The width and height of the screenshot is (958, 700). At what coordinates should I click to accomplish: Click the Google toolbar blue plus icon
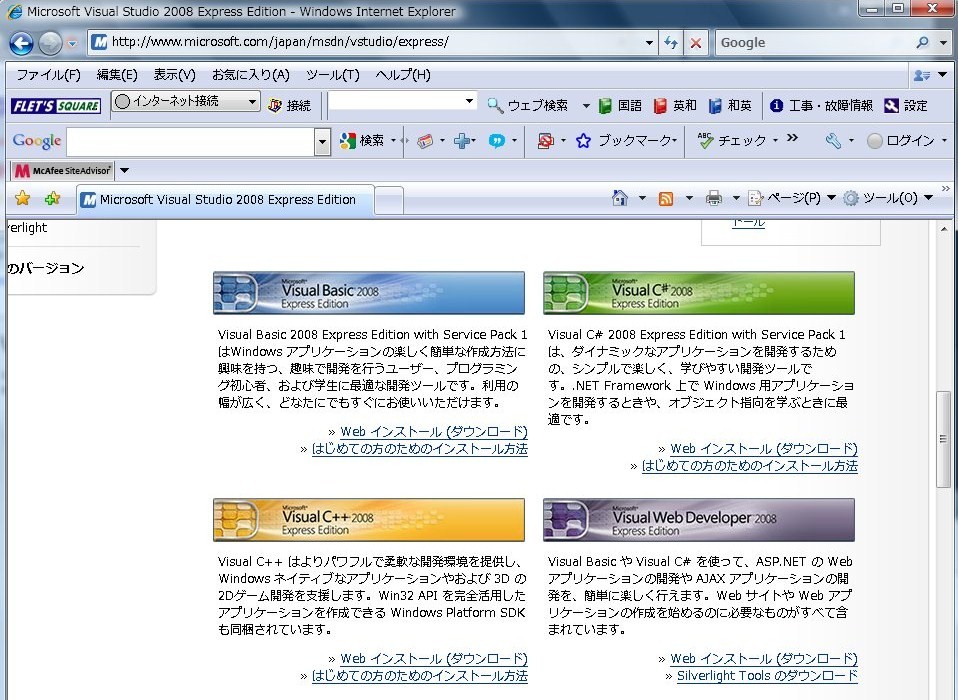point(462,141)
